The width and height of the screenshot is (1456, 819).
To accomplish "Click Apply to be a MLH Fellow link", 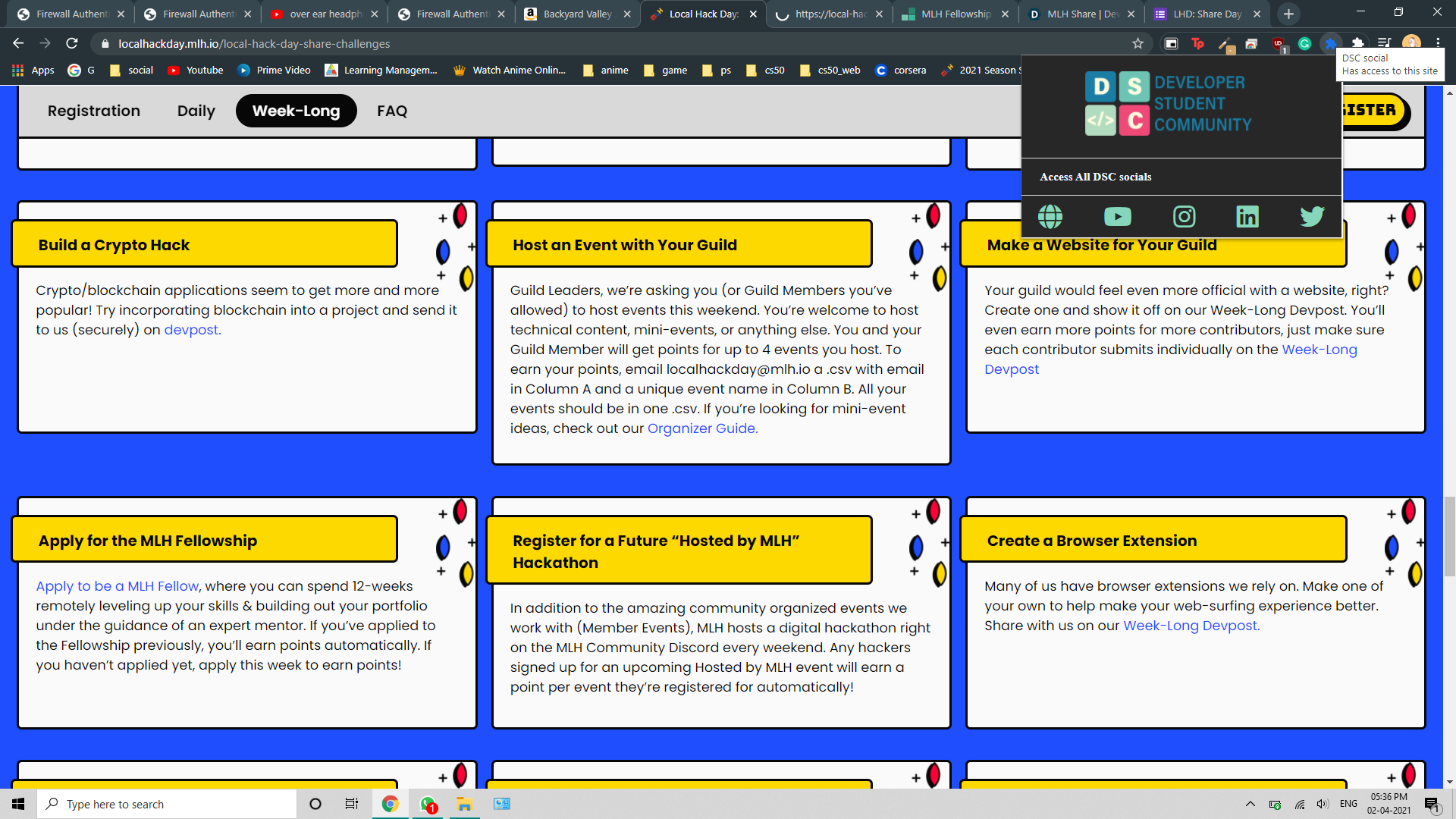I will [x=117, y=586].
